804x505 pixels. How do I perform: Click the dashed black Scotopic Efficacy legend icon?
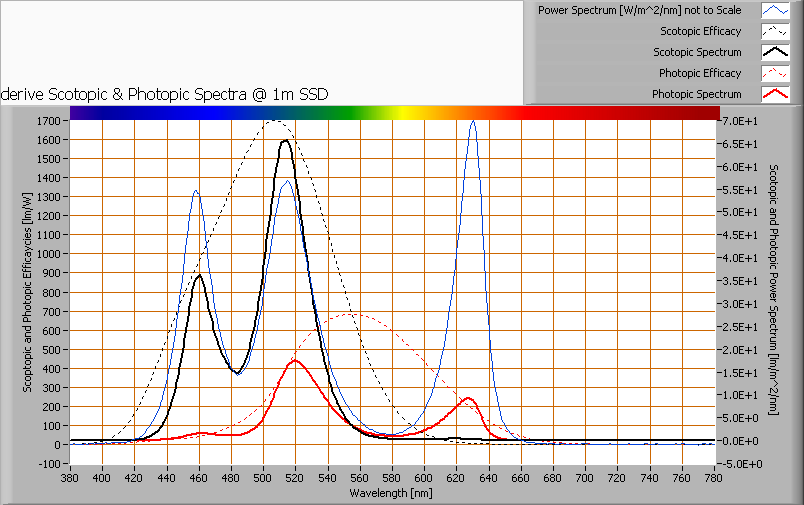point(775,31)
